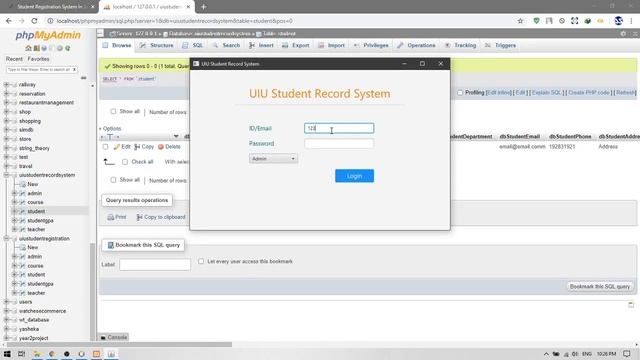
Task: Expand the railway database node
Action: tap(6, 85)
